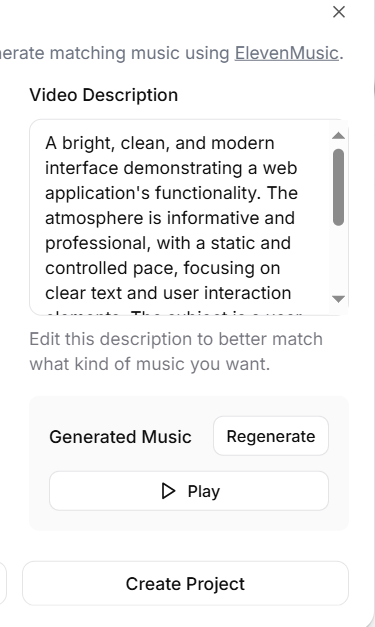This screenshot has width=375, height=627.
Task: Click the partially visible button left of Create Project
Action: pos(3,583)
